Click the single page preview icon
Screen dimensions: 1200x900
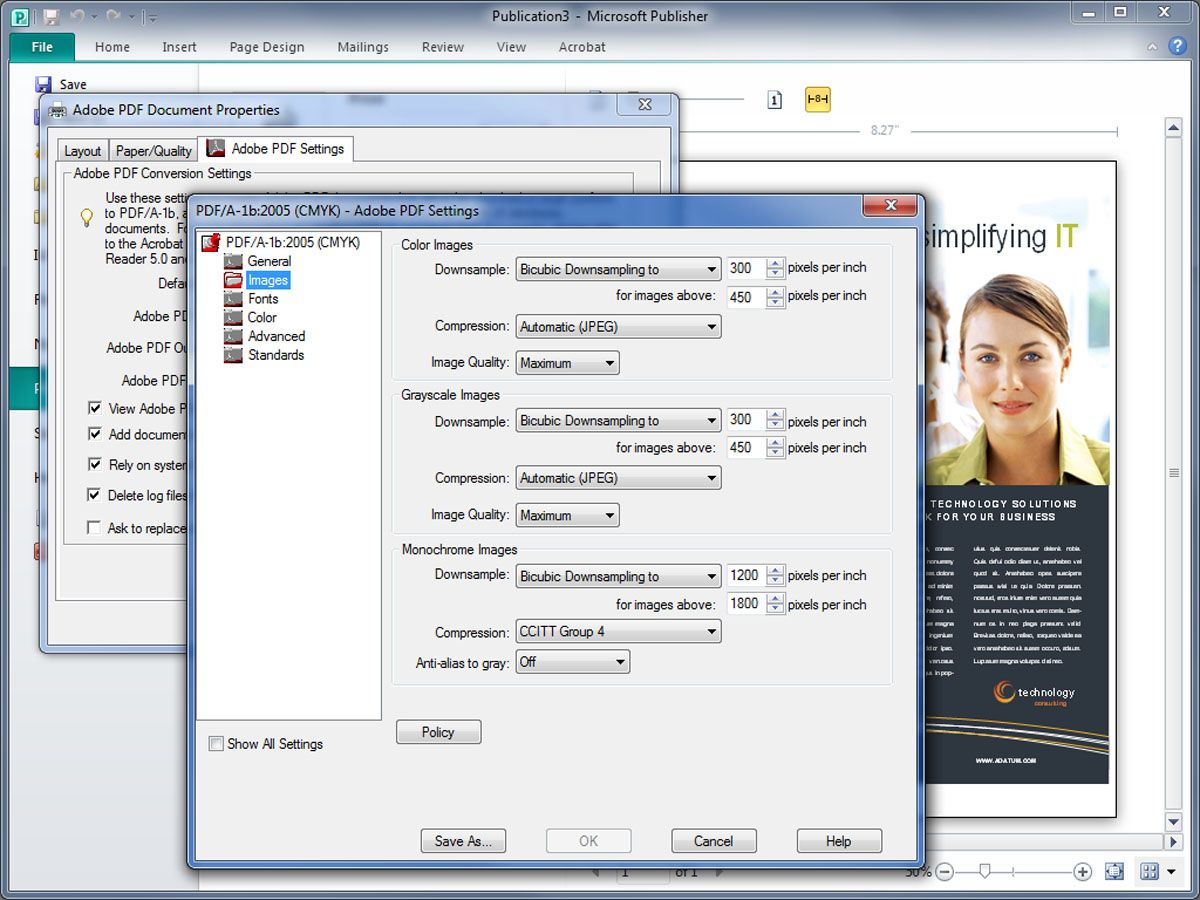774,99
